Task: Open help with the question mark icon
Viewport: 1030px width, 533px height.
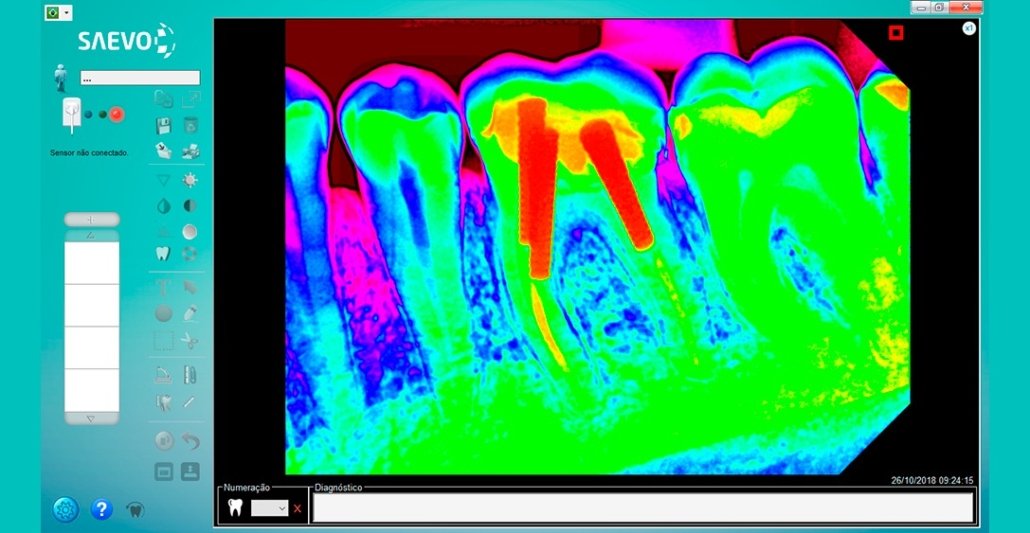Action: coord(101,509)
